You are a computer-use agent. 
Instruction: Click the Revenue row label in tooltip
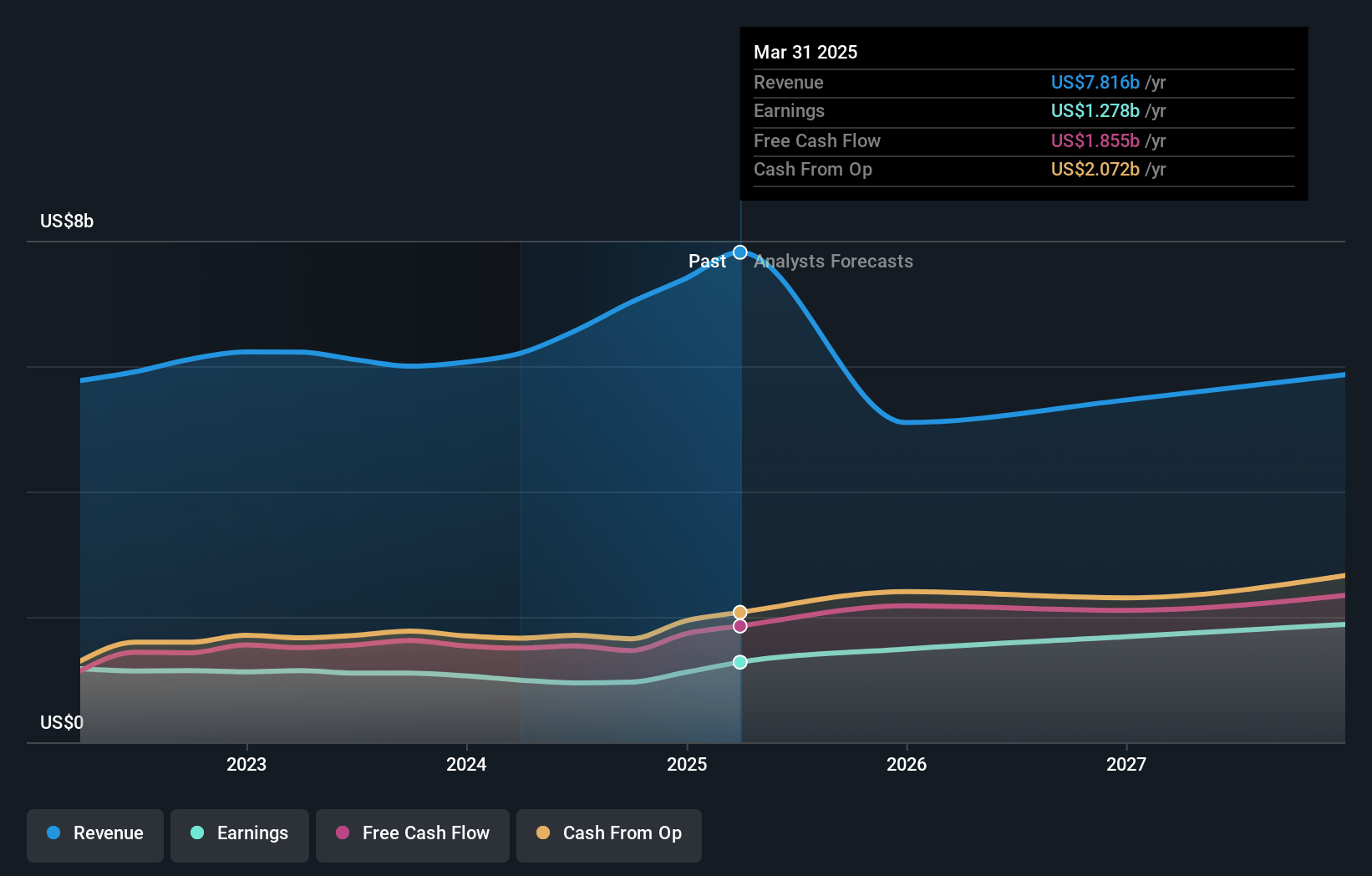pos(789,82)
